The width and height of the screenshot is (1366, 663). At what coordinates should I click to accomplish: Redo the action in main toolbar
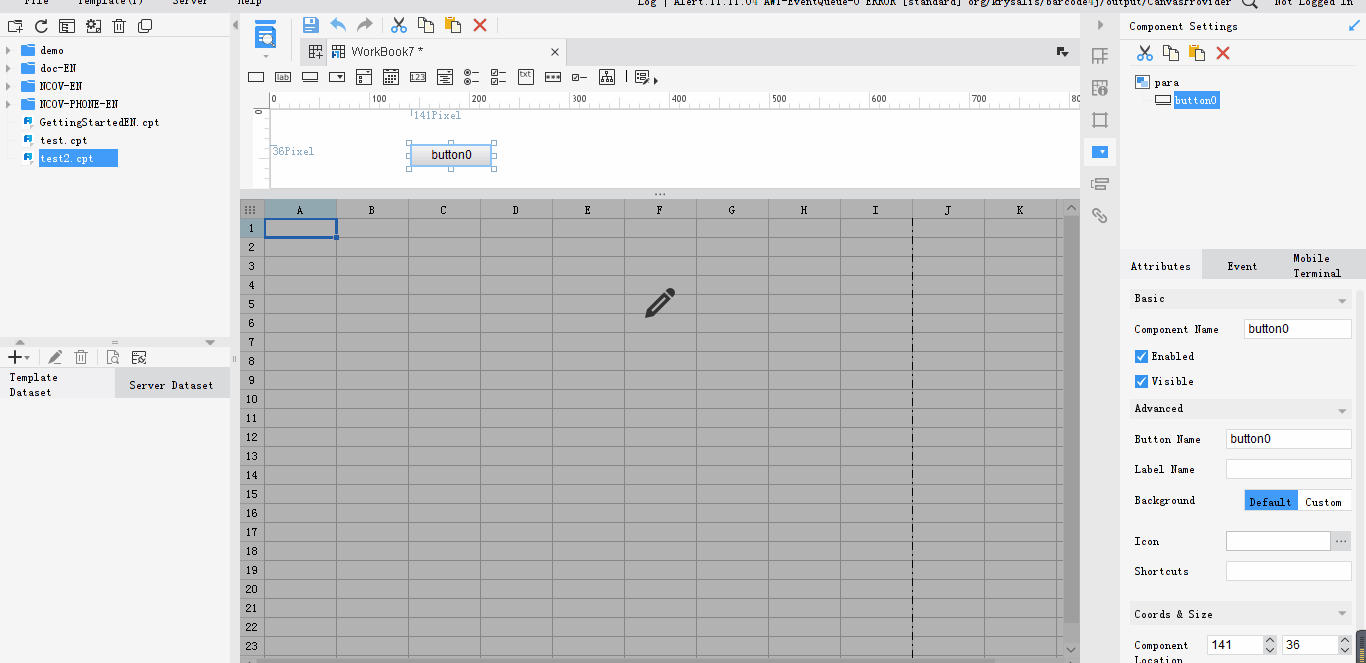(x=364, y=25)
